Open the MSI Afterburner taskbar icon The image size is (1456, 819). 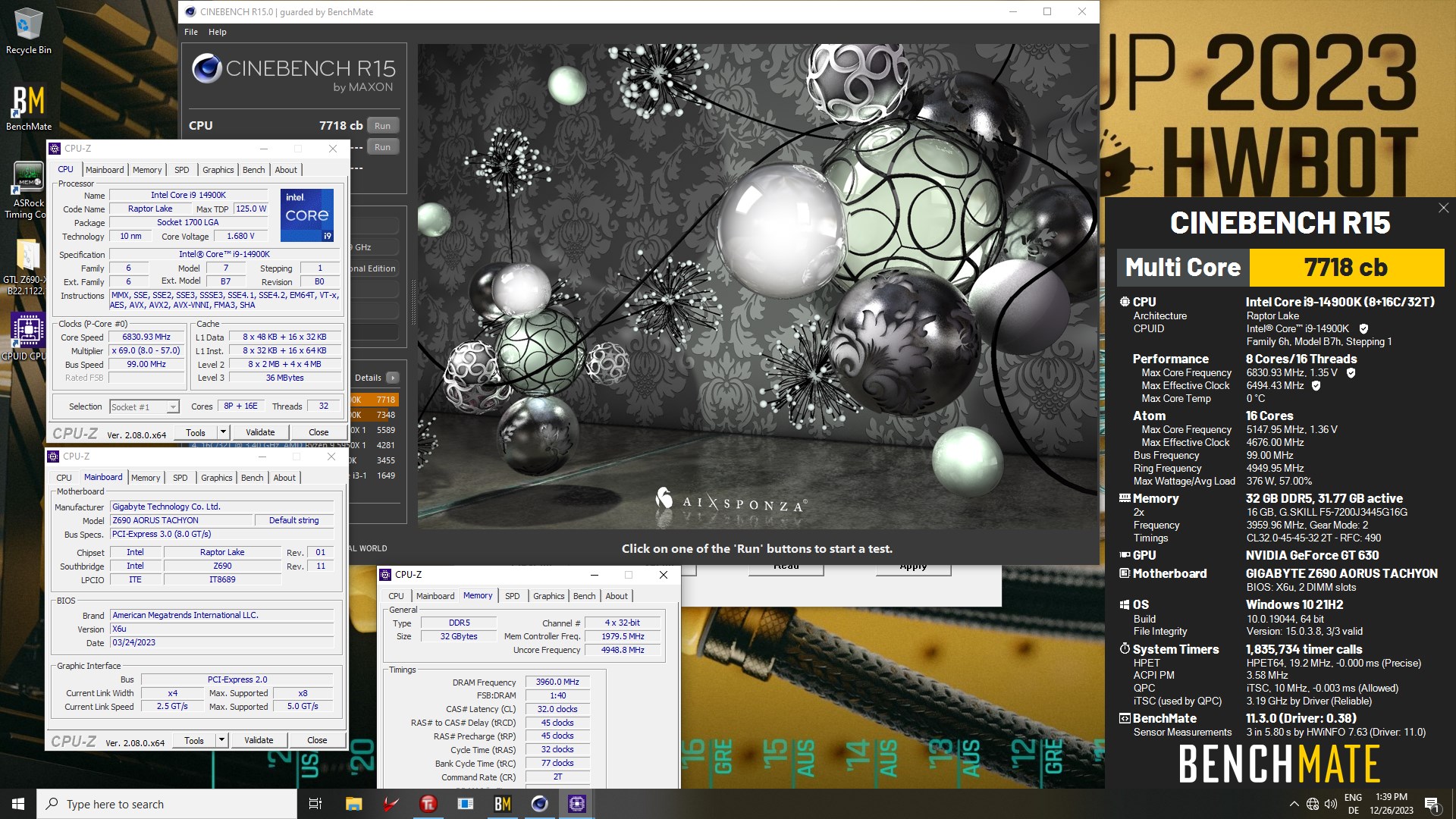pyautogui.click(x=391, y=804)
